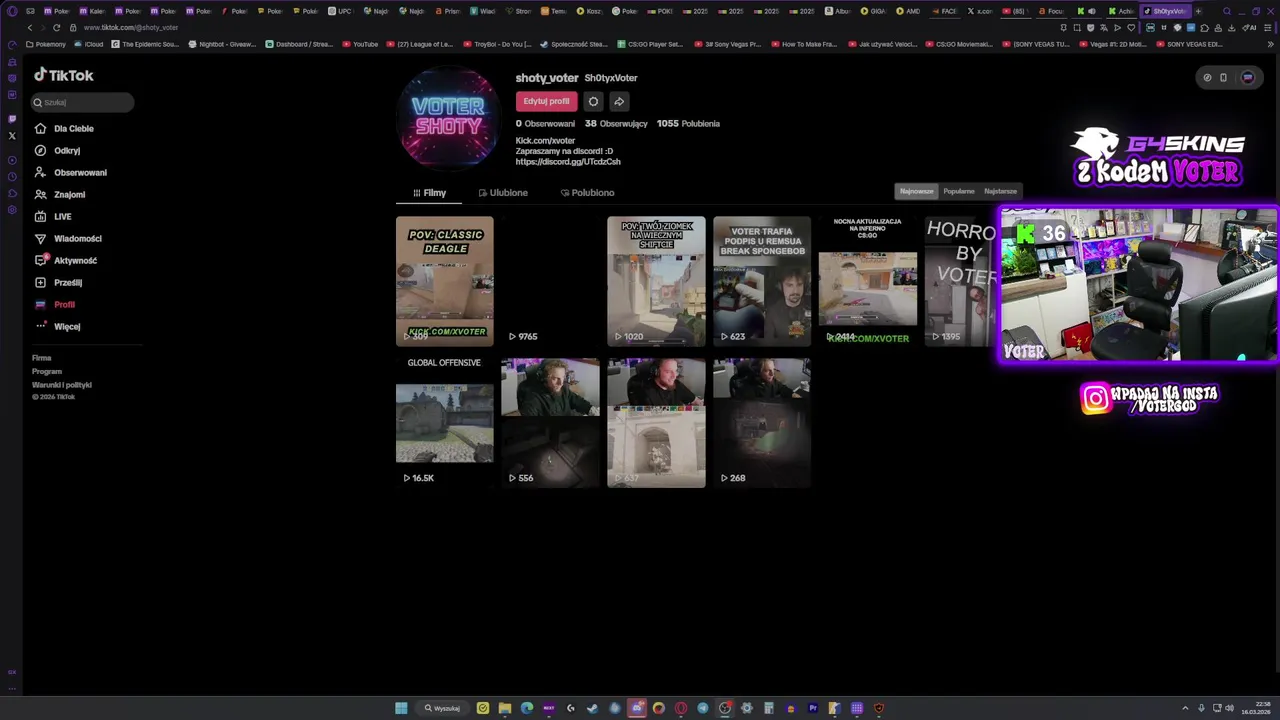
Task: Open the Global Offensive video with 16.5K views
Action: click(444, 422)
